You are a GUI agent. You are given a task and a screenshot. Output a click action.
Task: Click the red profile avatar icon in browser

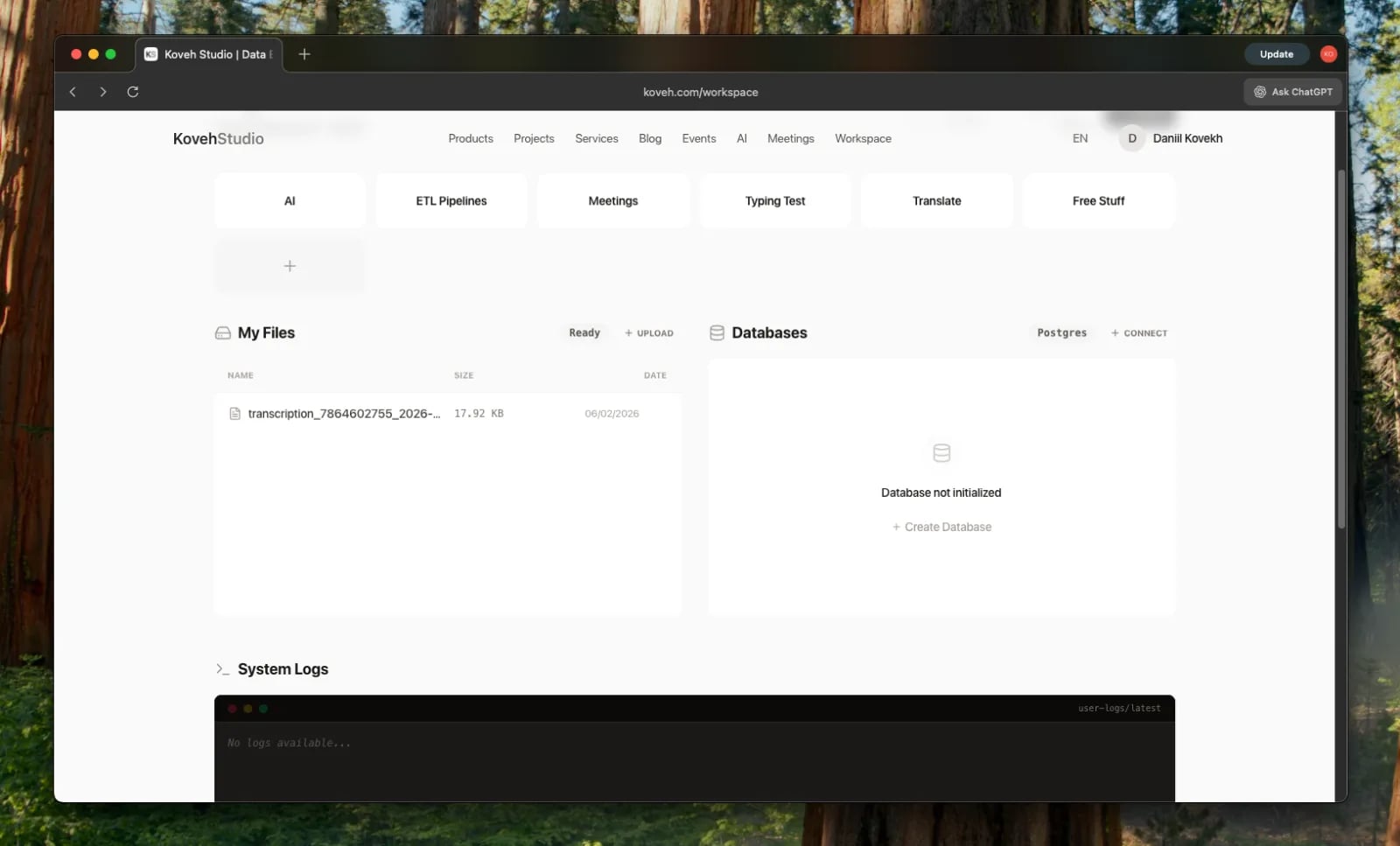pos(1328,54)
